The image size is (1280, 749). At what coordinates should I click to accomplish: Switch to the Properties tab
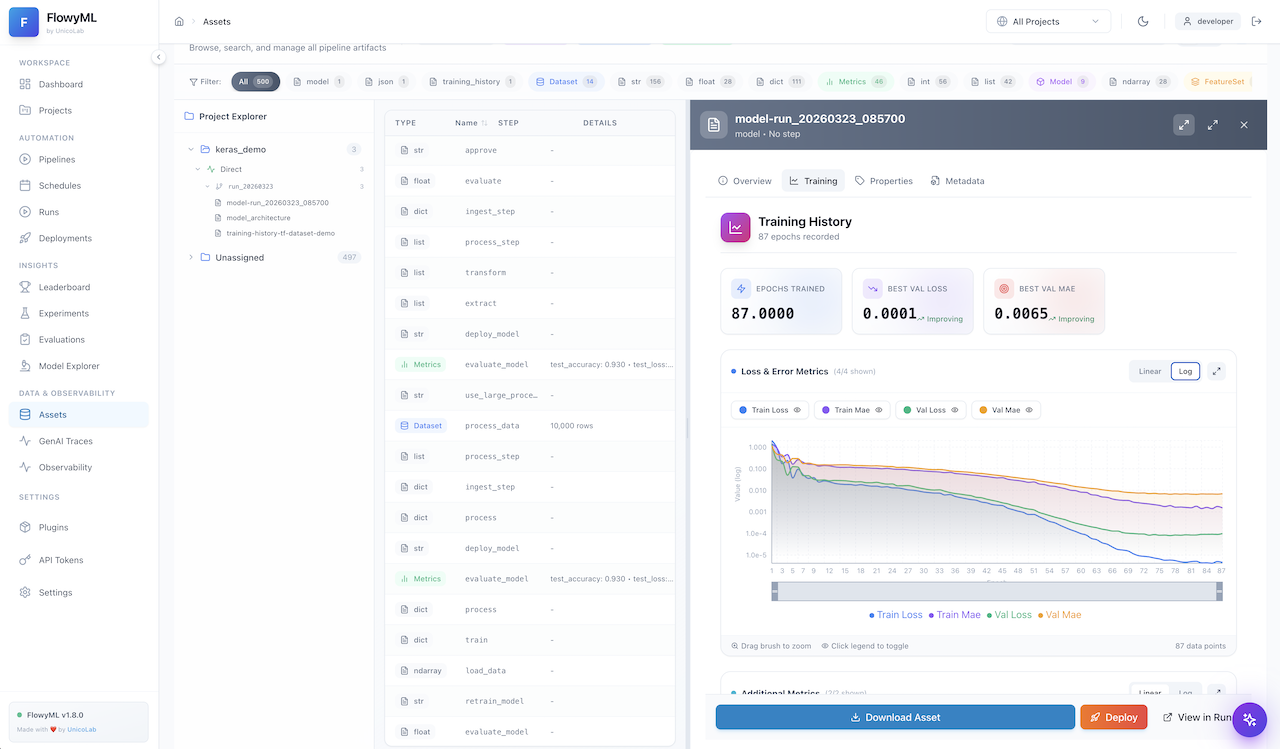pyautogui.click(x=883, y=181)
